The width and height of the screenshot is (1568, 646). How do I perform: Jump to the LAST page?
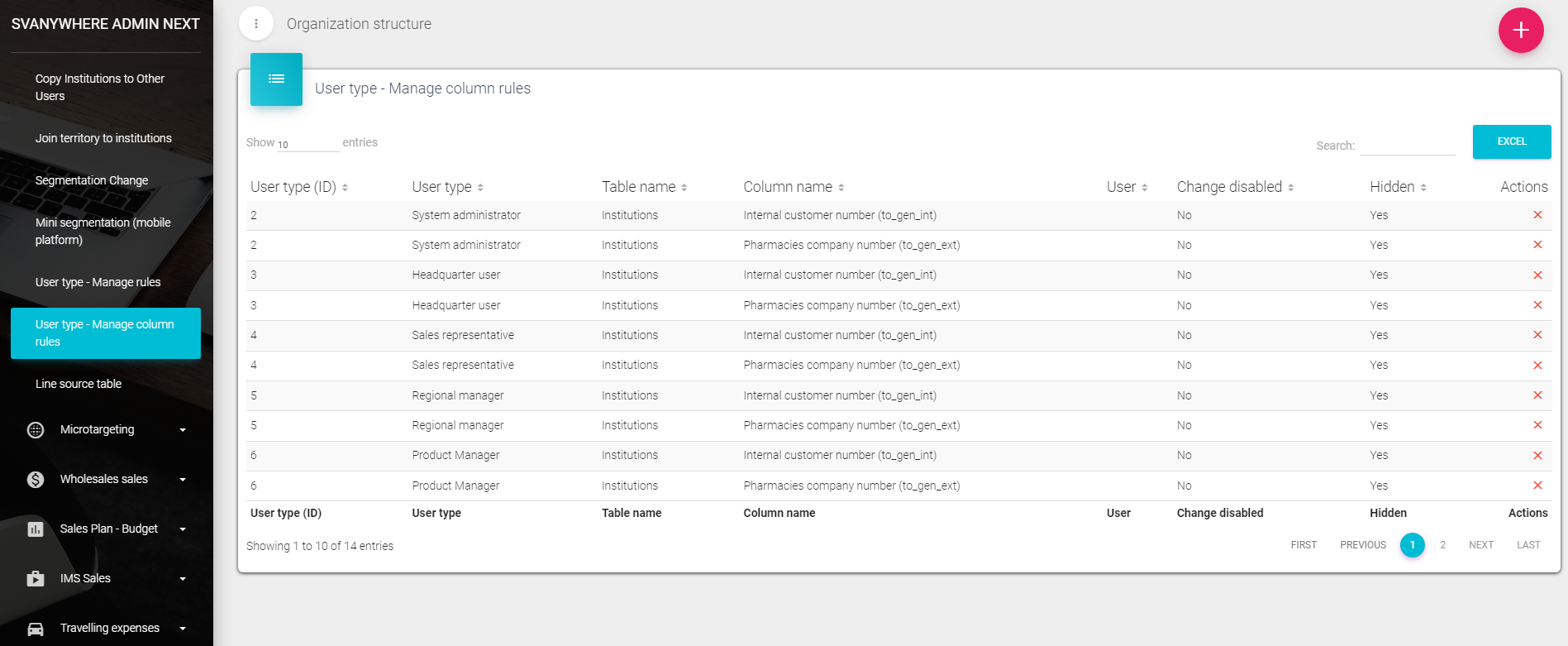point(1527,545)
